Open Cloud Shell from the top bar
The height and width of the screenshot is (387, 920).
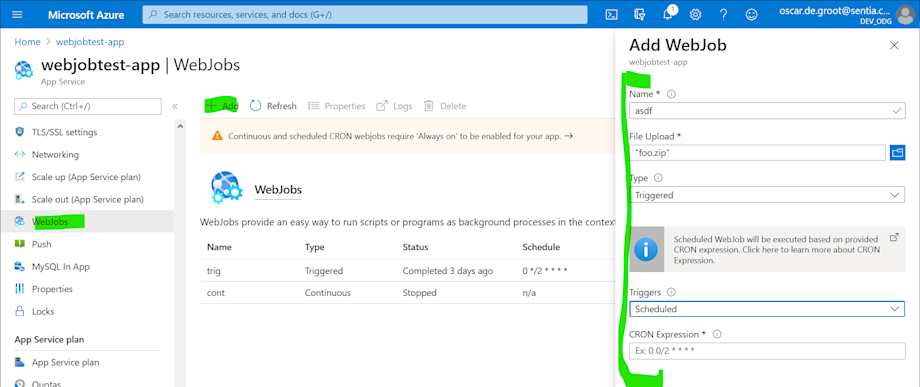click(x=611, y=15)
